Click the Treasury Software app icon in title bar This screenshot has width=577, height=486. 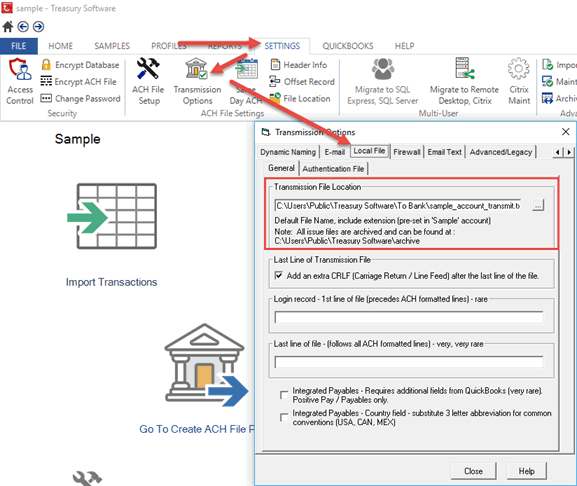tap(7, 8)
